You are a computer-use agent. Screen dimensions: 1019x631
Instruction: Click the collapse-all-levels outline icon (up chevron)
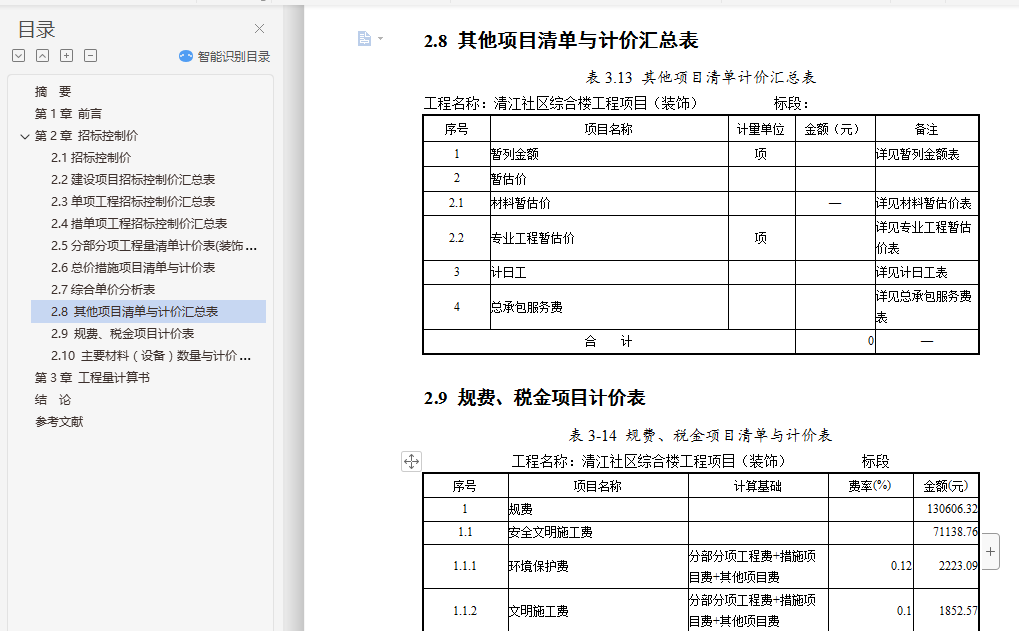pyautogui.click(x=42, y=56)
